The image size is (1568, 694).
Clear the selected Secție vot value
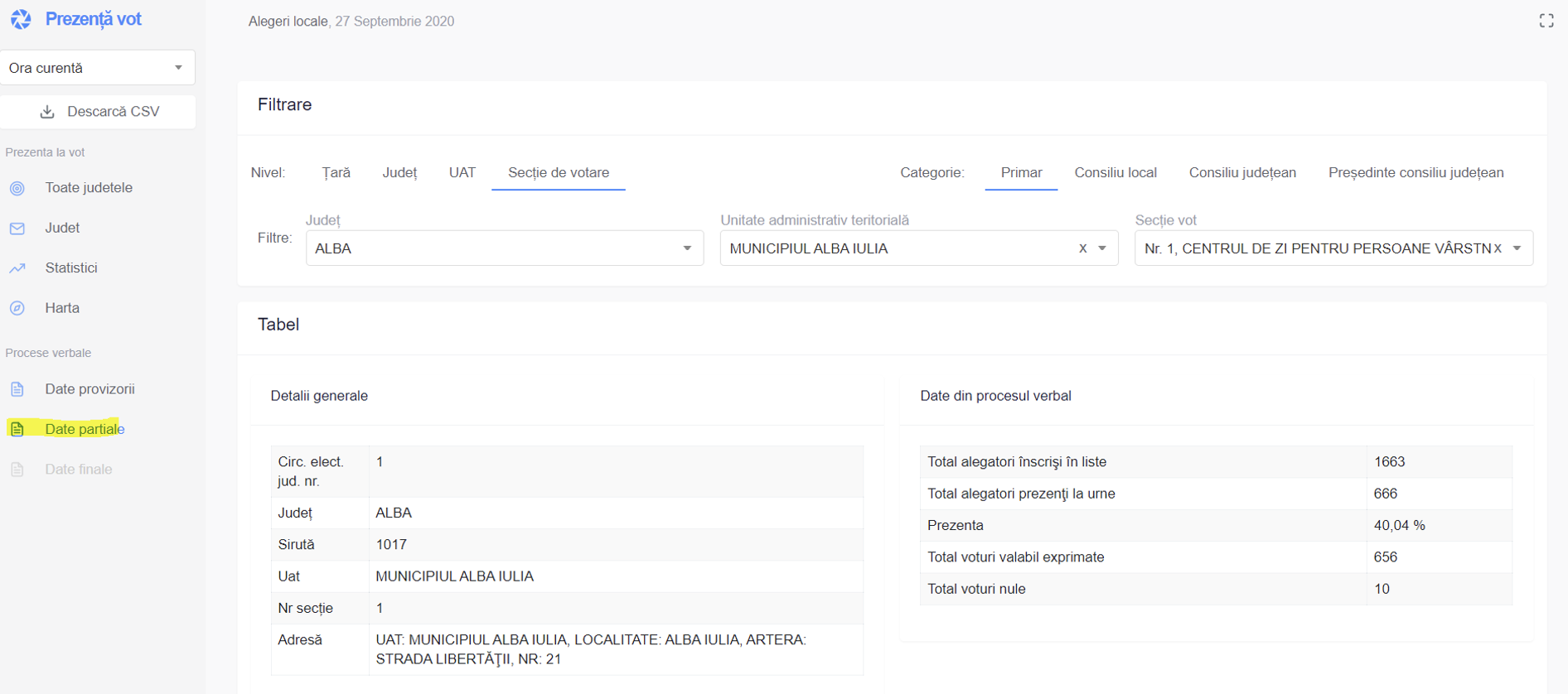point(1498,248)
